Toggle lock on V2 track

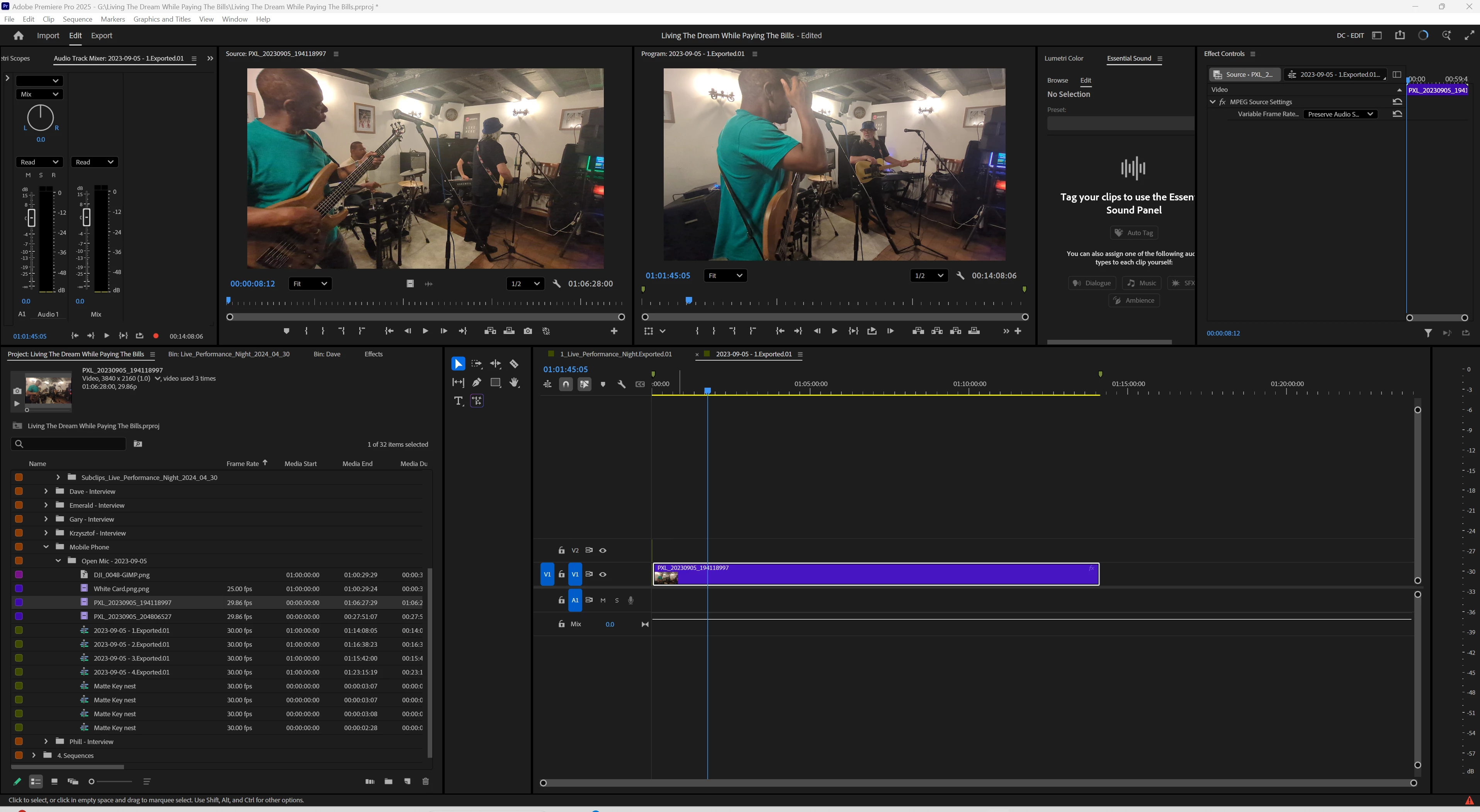[561, 550]
